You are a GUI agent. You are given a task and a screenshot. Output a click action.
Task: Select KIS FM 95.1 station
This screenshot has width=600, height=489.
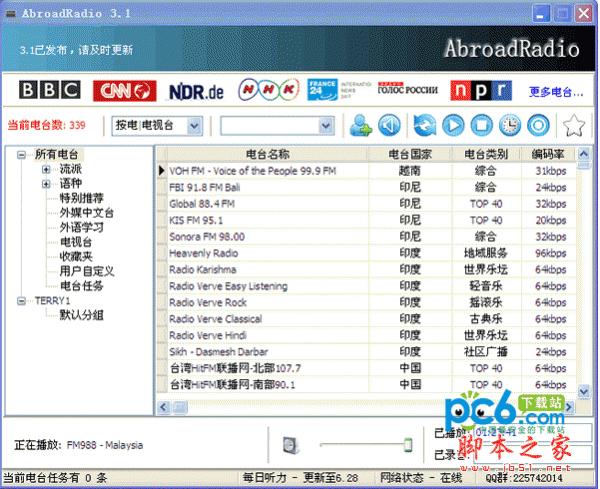(367, 220)
